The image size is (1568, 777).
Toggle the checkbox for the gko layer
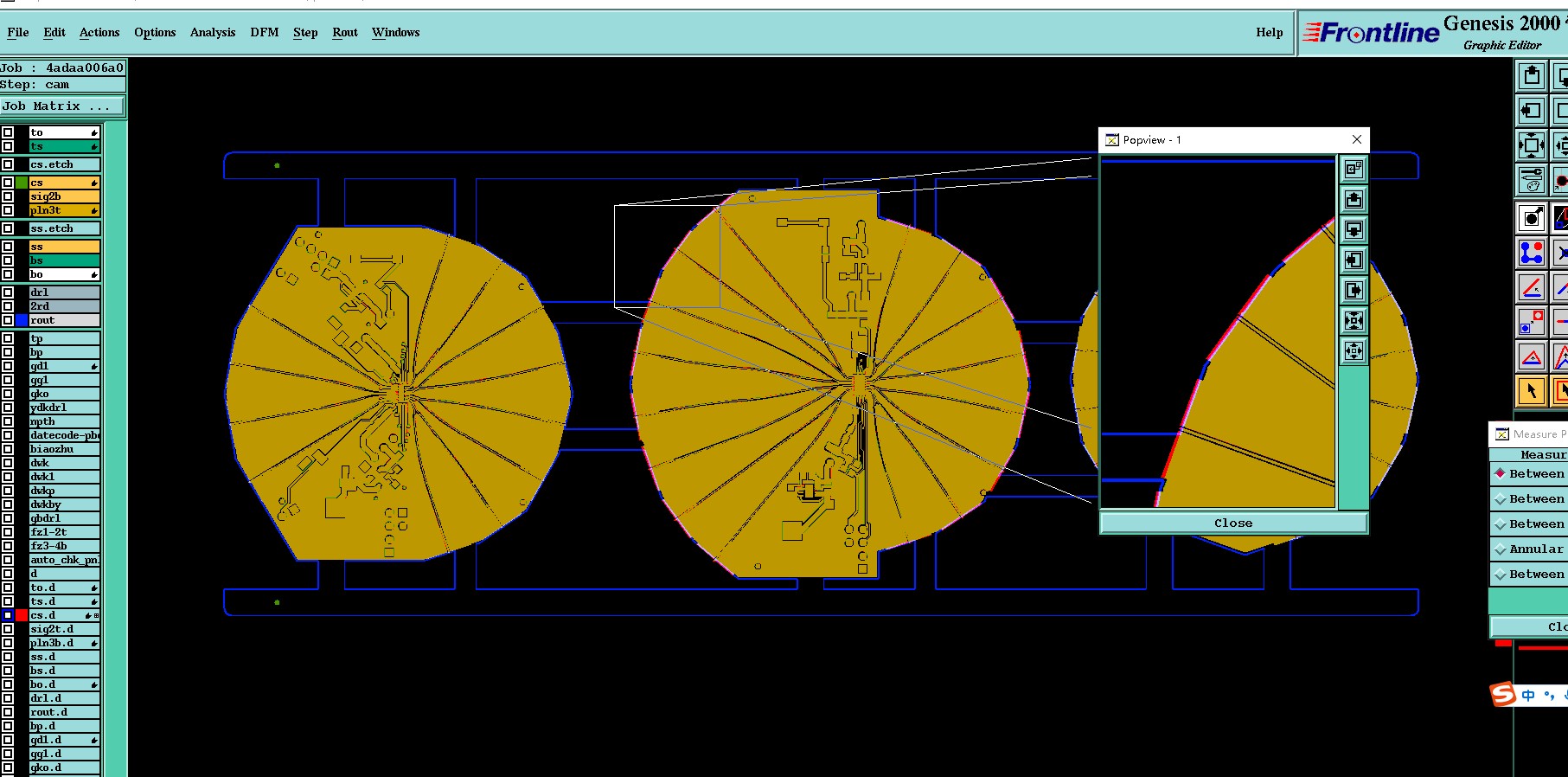[x=8, y=394]
